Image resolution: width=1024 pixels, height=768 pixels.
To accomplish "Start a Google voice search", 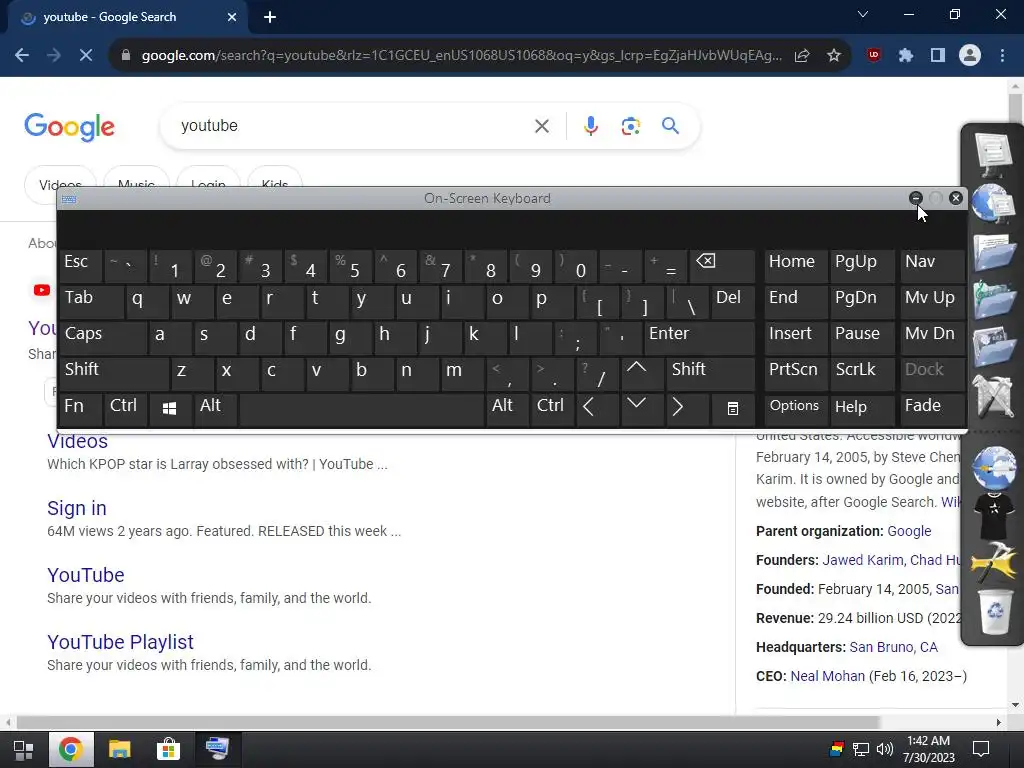I will (x=591, y=126).
